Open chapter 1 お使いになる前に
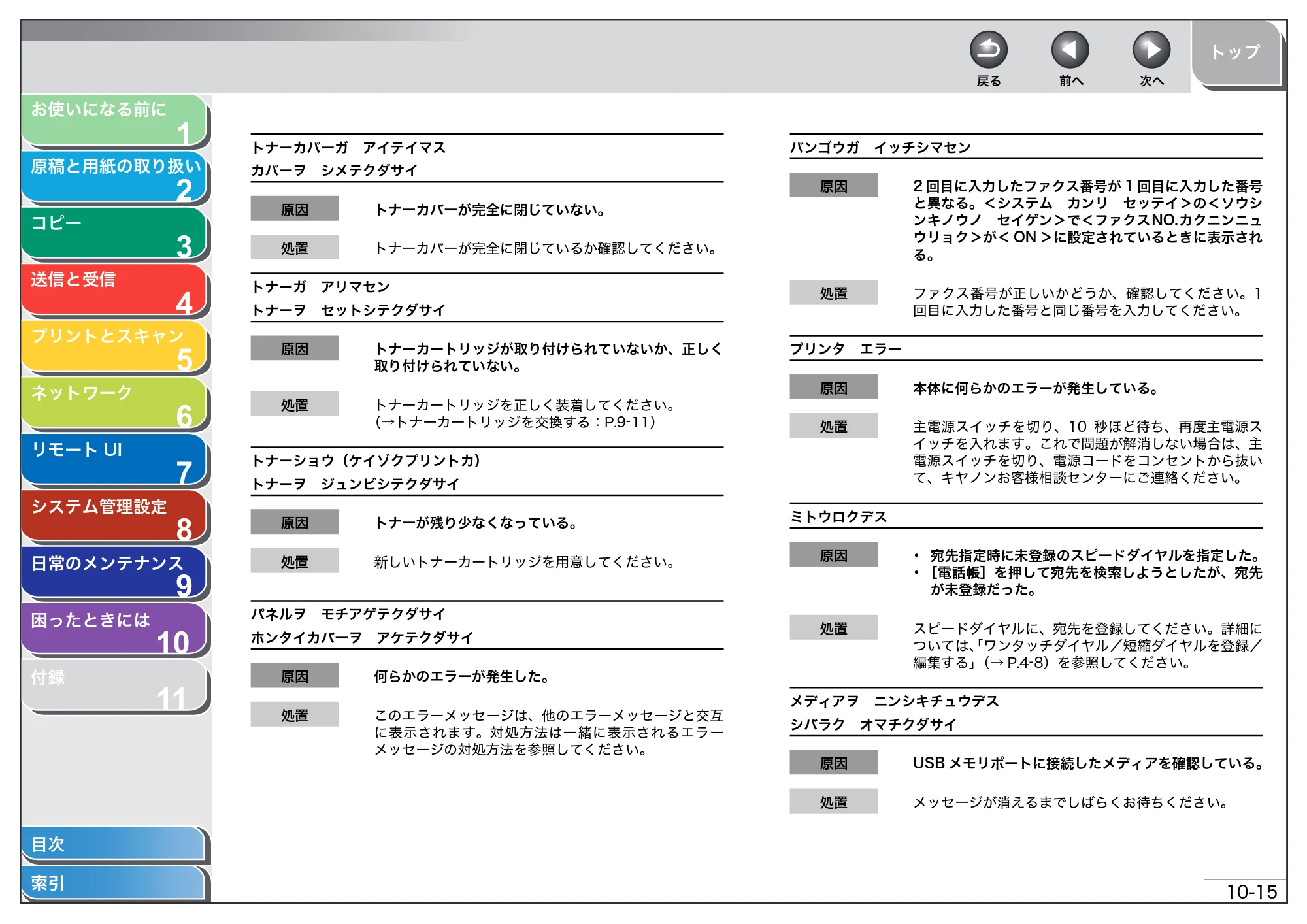The width and height of the screenshot is (1307, 924). pyautogui.click(x=114, y=120)
